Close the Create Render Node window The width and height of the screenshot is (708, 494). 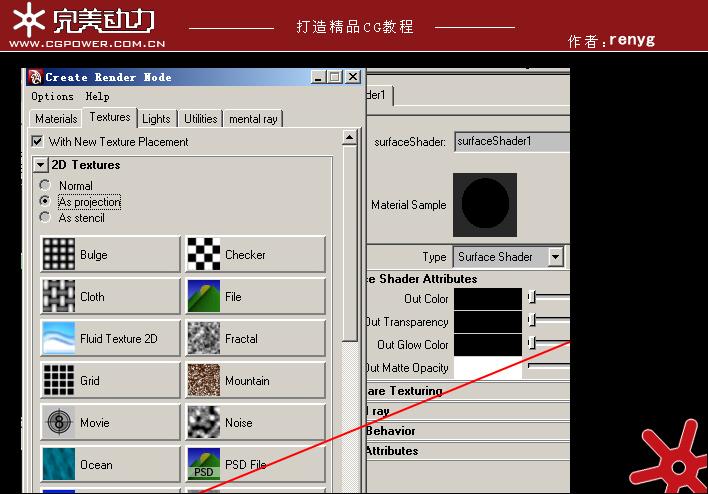coord(353,77)
